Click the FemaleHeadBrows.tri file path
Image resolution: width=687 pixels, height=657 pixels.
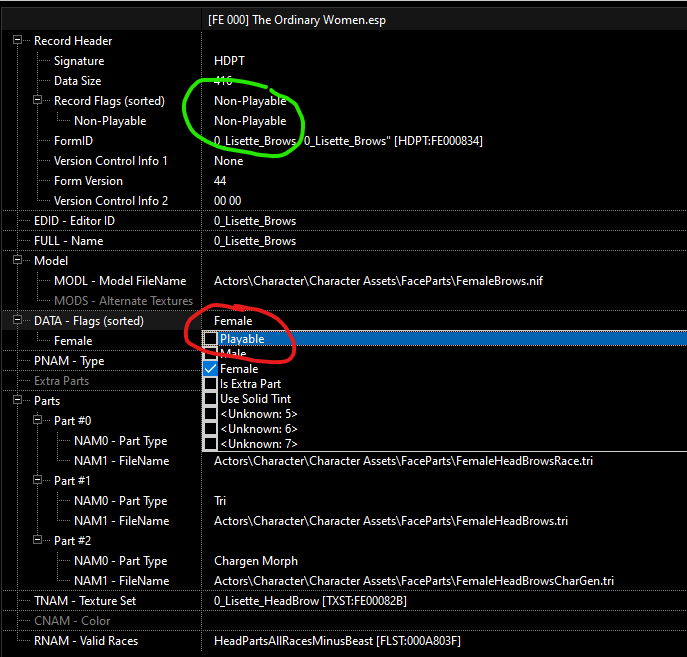coord(391,521)
